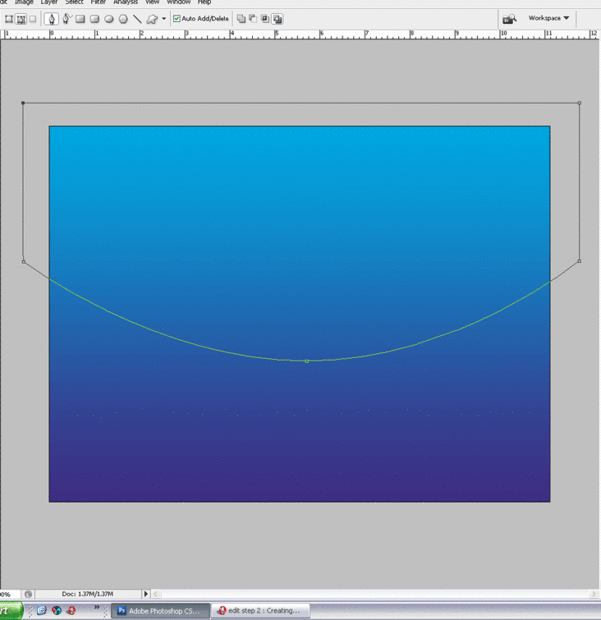Image resolution: width=601 pixels, height=620 pixels.
Task: Click the status bar preview icon
Action: click(x=28, y=594)
